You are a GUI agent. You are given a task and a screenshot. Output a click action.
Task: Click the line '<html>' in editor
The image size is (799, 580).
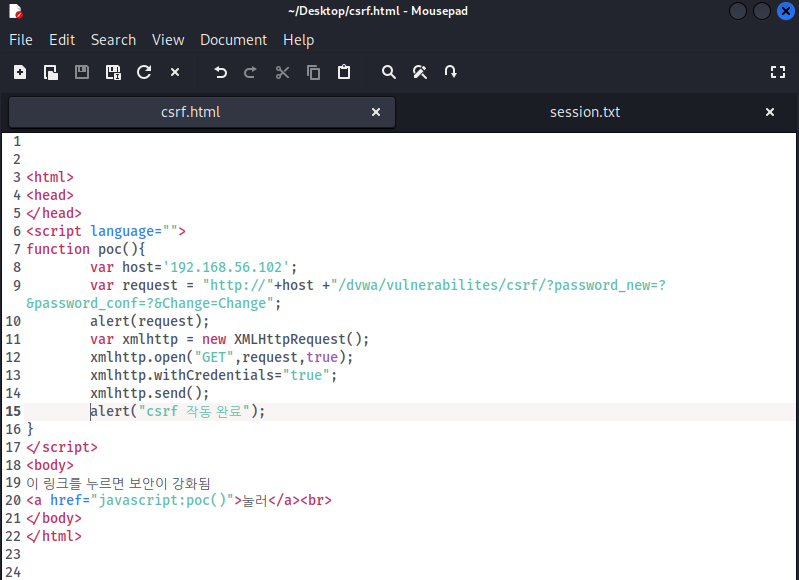[50, 177]
